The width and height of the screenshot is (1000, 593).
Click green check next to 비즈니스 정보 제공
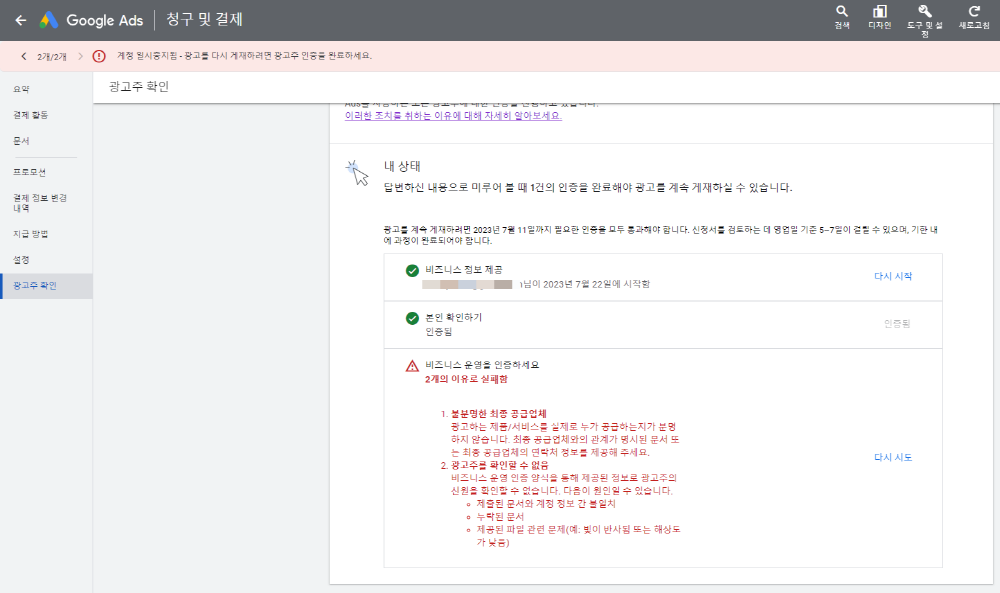(412, 270)
